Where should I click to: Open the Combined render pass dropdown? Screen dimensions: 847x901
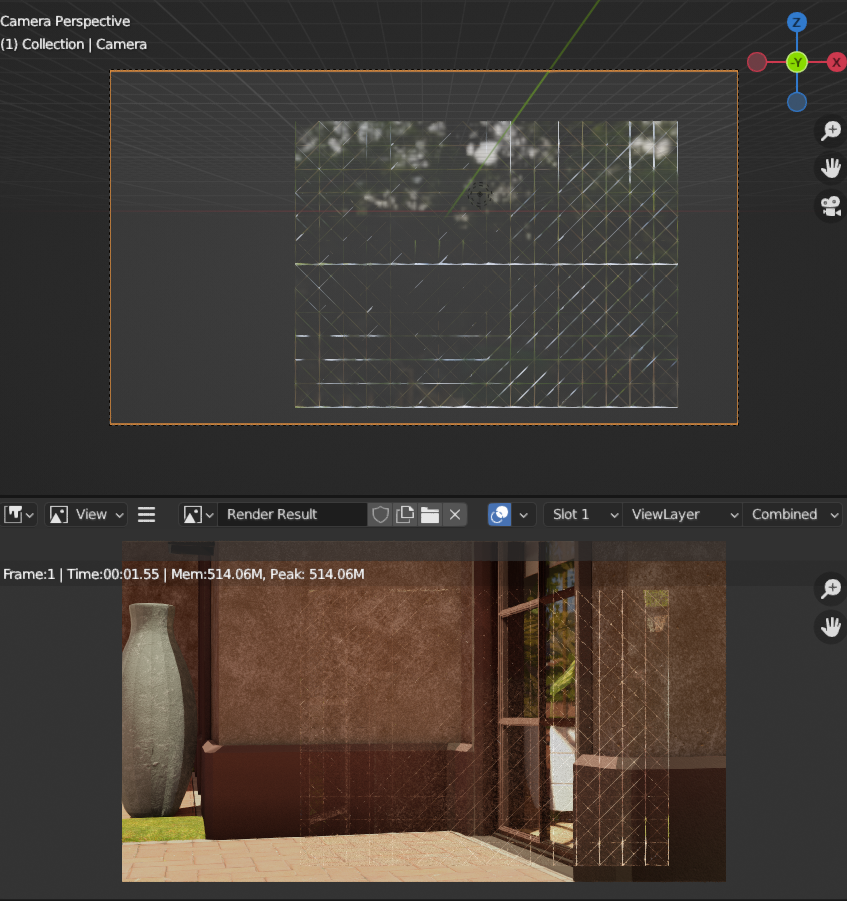(x=793, y=514)
